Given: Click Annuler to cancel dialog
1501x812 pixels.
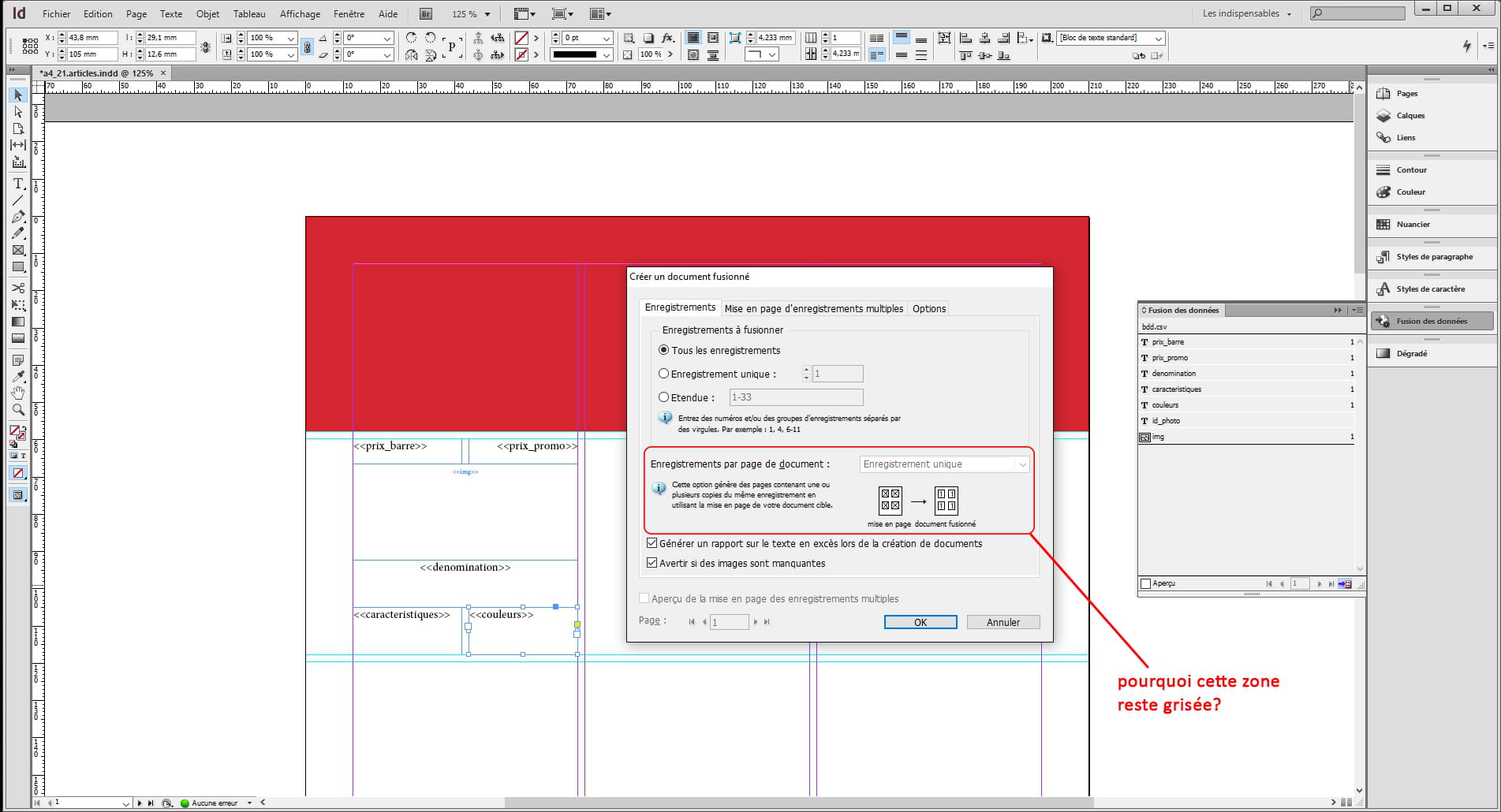Looking at the screenshot, I should click(x=1003, y=622).
